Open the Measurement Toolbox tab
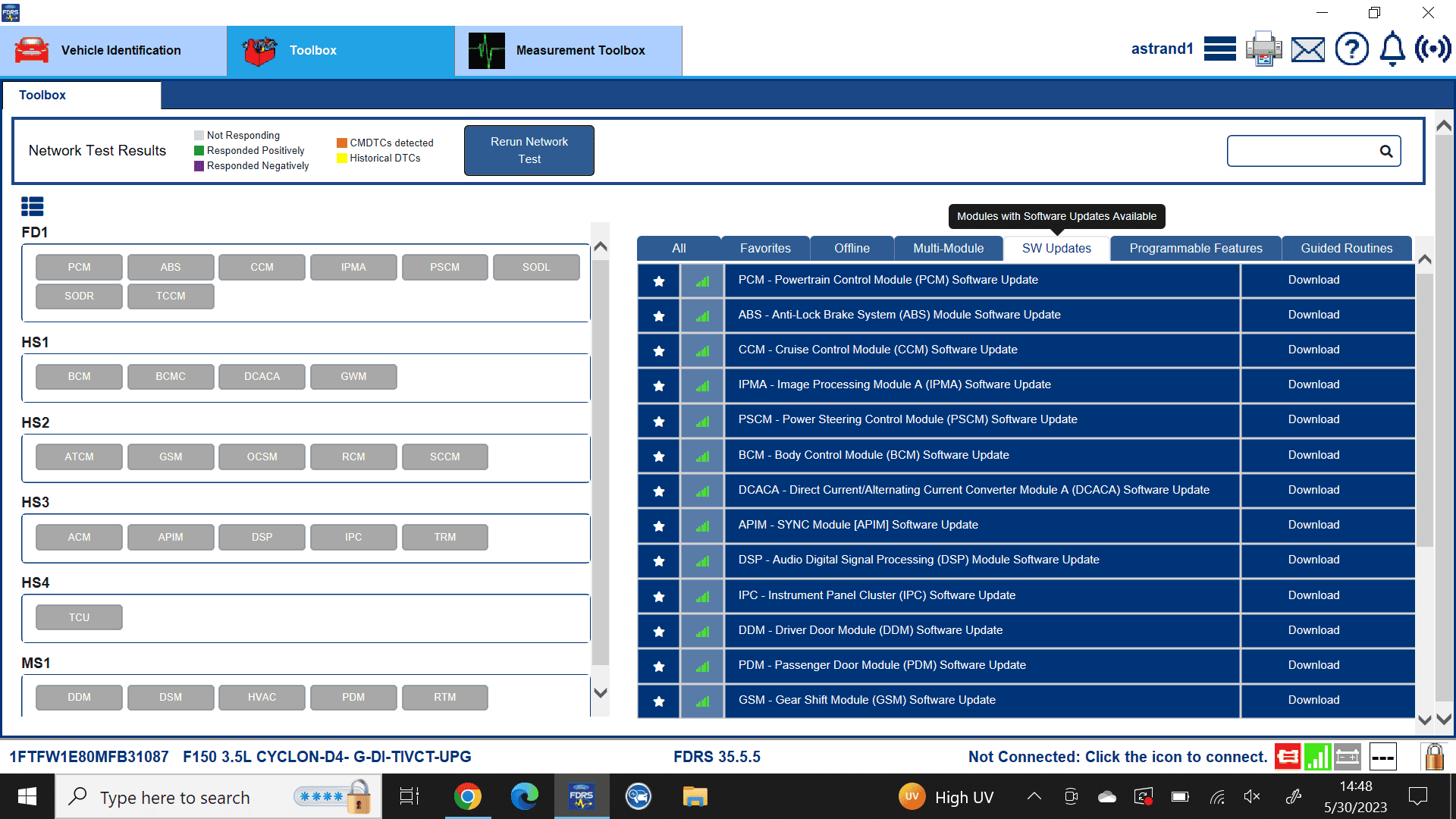Viewport: 1456px width, 819px height. click(569, 51)
